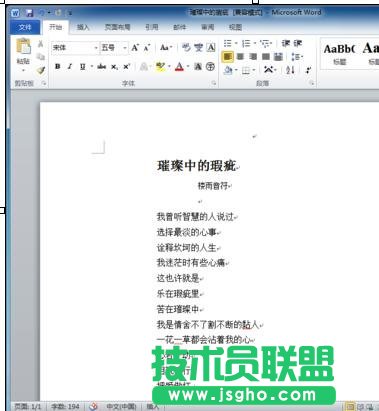Apply paragraph shading paint bucket color
The width and height of the screenshot is (379, 411).
tap(228, 70)
